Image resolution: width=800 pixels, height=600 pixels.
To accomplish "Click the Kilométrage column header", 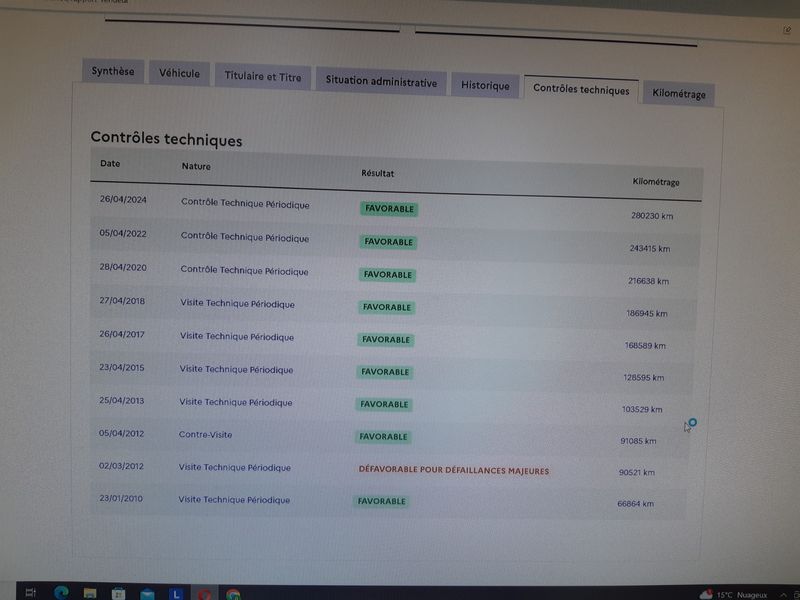I will (x=656, y=182).
